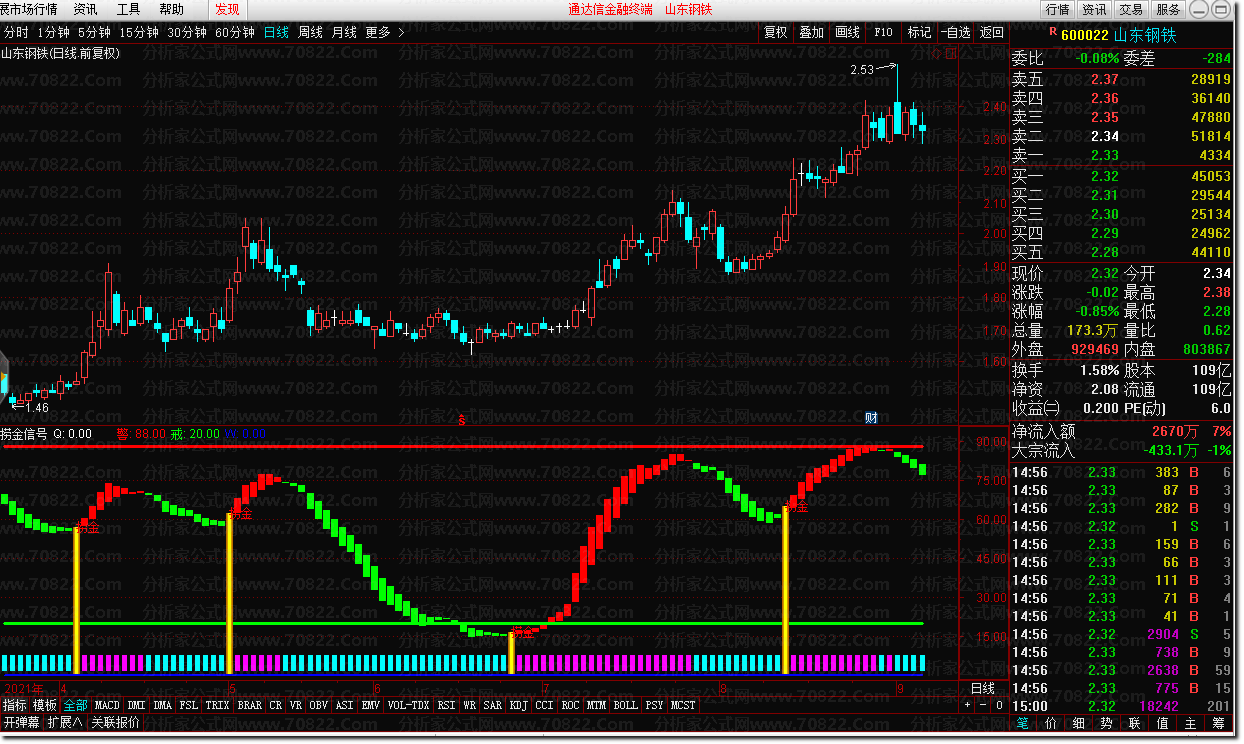The height and width of the screenshot is (744, 1244).
Task: Click the 开弹幕 toggle at bottom left
Action: tap(21, 722)
